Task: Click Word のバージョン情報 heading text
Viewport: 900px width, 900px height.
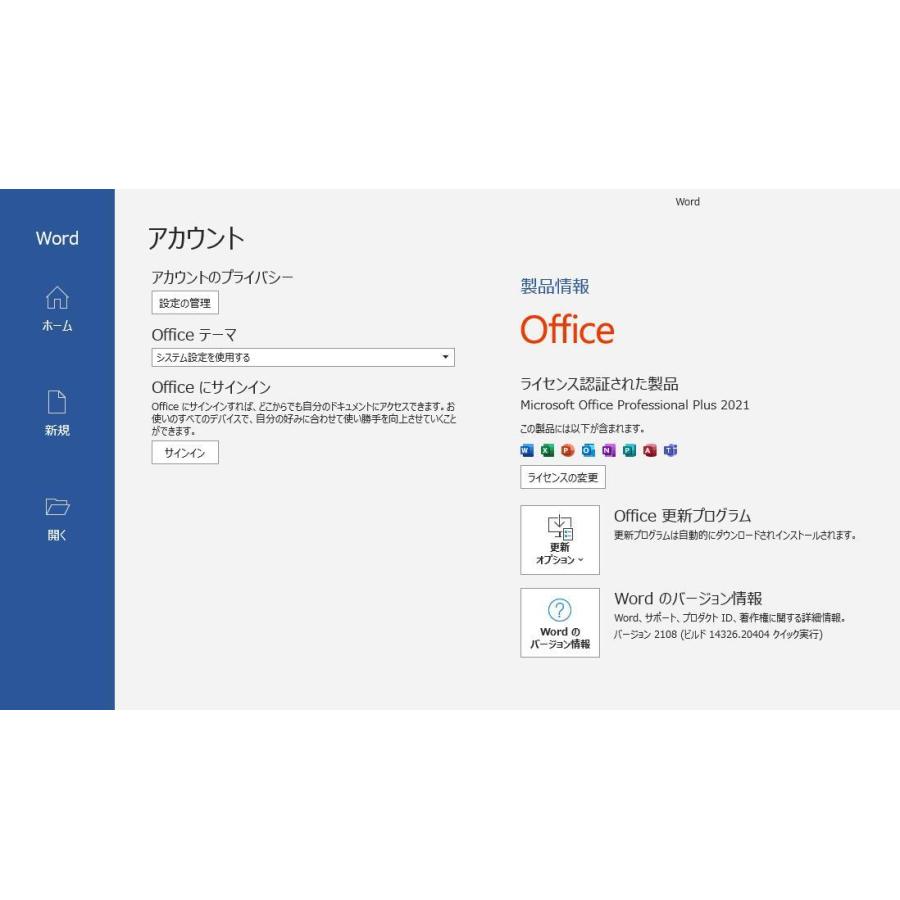Action: pos(688,599)
